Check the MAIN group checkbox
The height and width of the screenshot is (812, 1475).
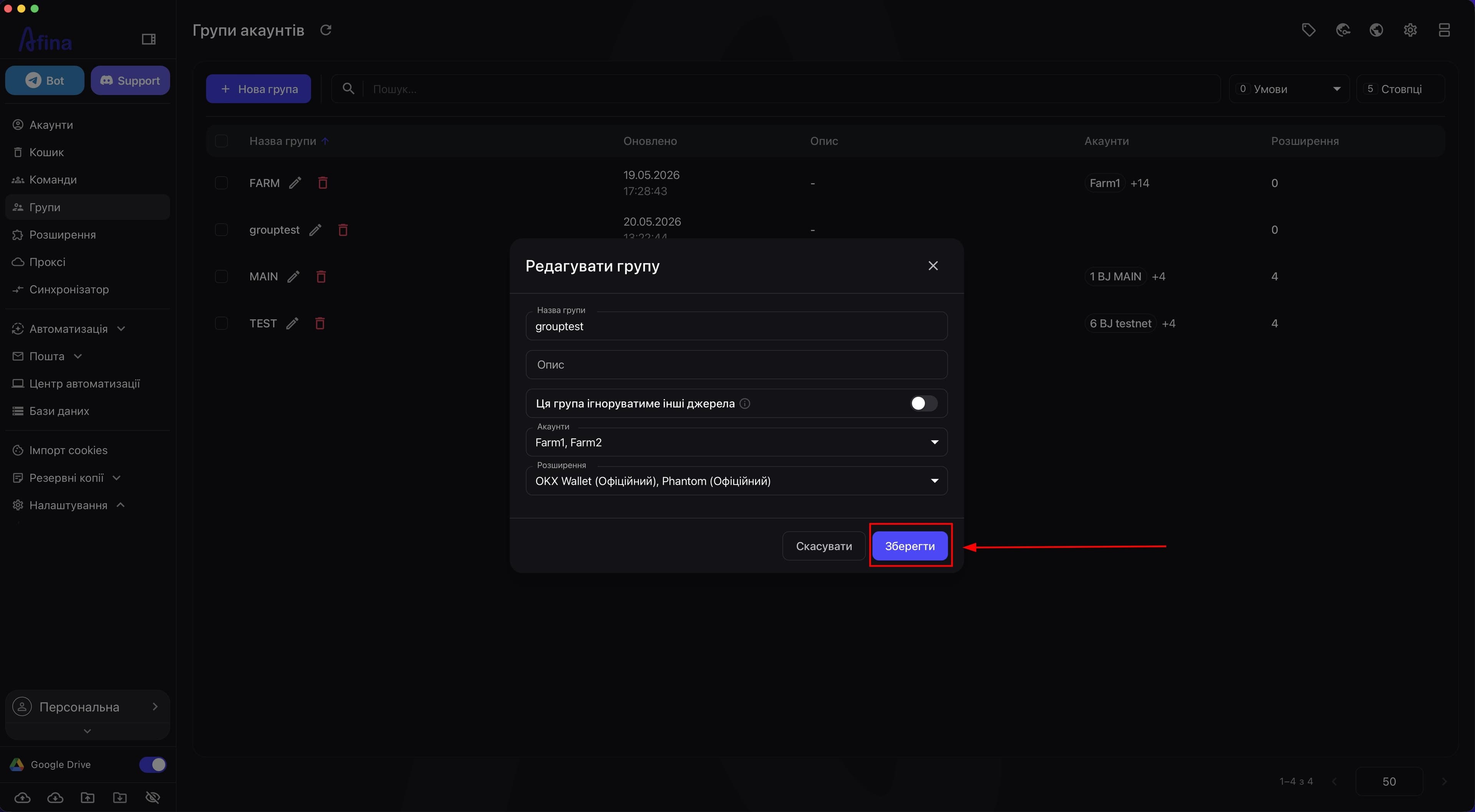point(221,277)
